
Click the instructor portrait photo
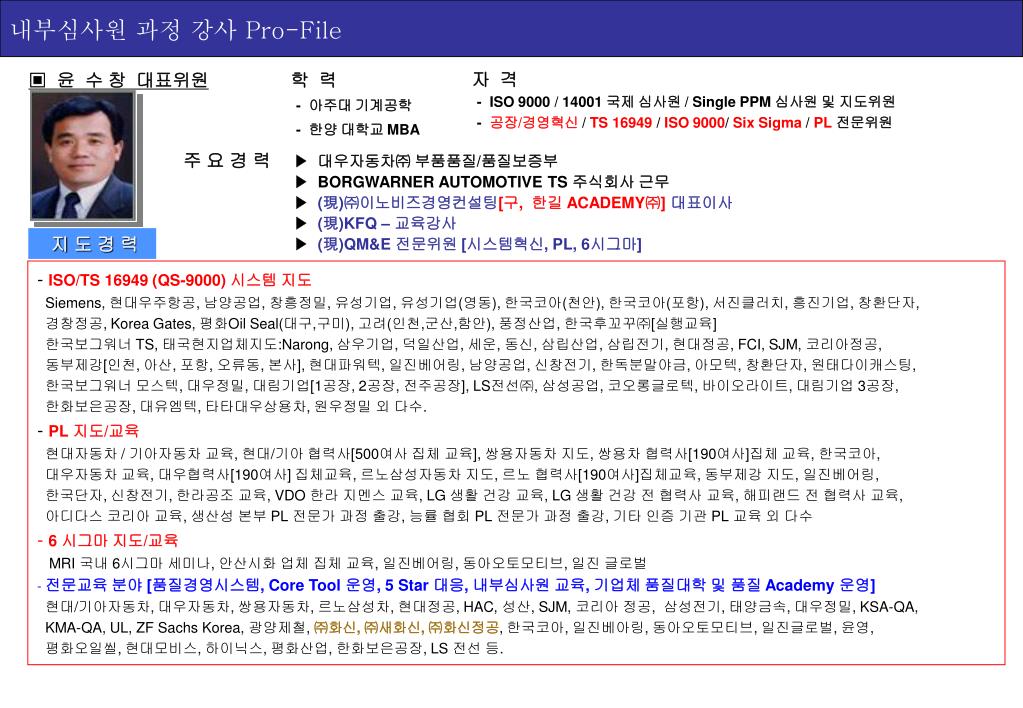click(x=83, y=156)
